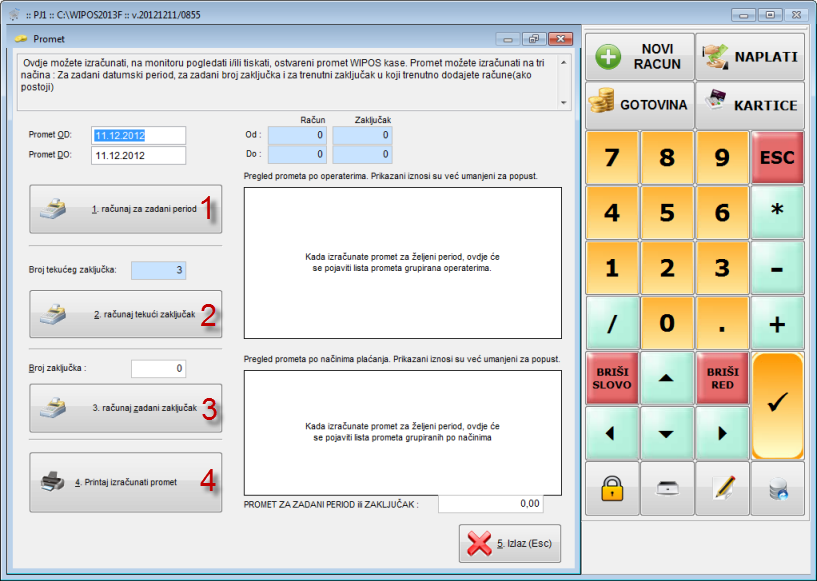The image size is (817, 581).
Task: Click "4. Printaj izračunati promet" button
Action: 126,482
